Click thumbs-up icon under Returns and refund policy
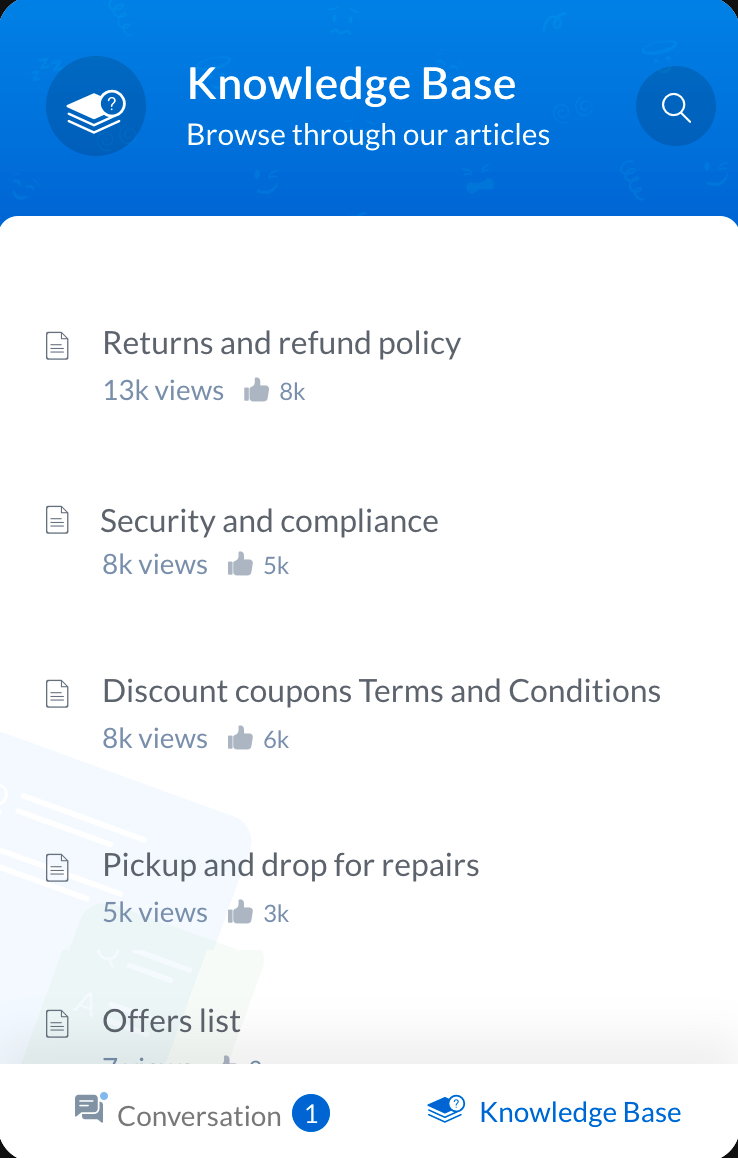Viewport: 738px width, 1158px height. coord(257,391)
